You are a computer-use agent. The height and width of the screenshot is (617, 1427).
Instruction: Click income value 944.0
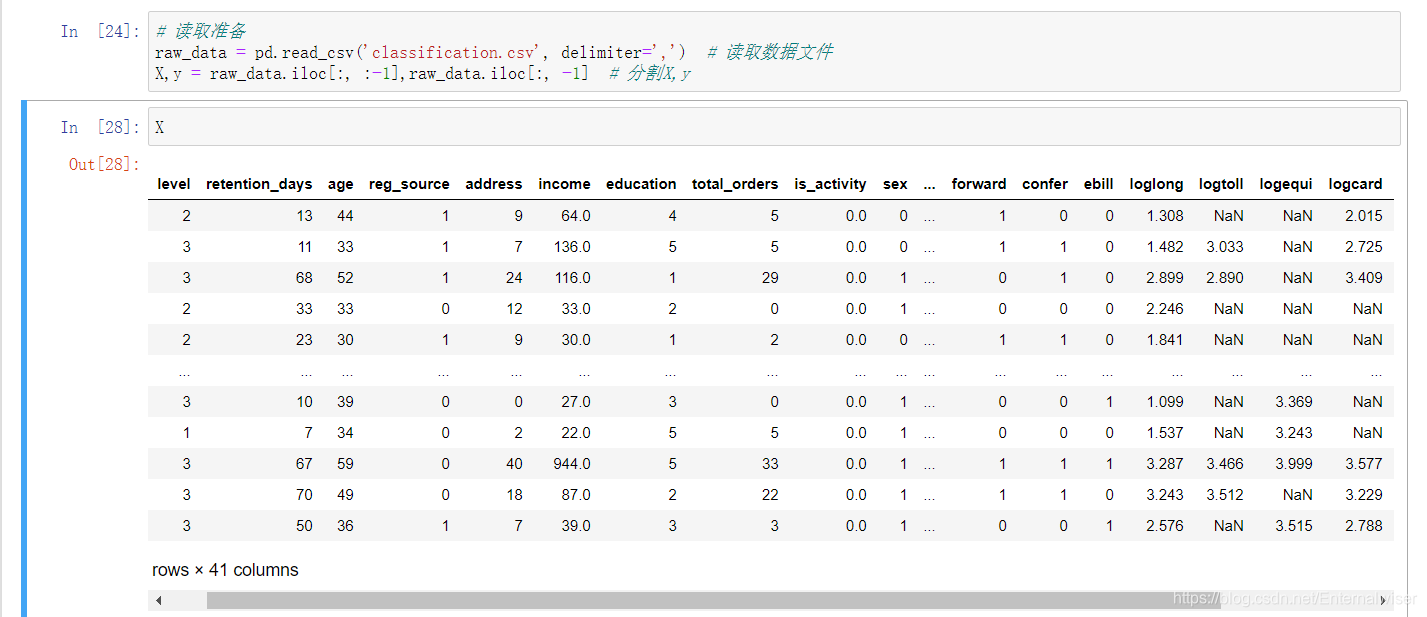click(x=571, y=464)
